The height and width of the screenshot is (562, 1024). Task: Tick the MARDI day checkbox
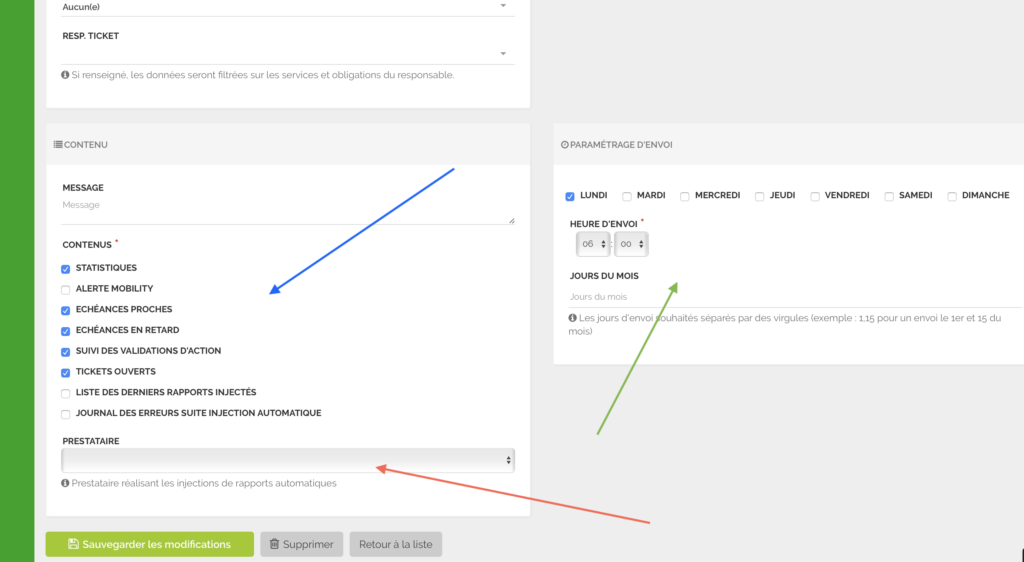click(x=627, y=197)
